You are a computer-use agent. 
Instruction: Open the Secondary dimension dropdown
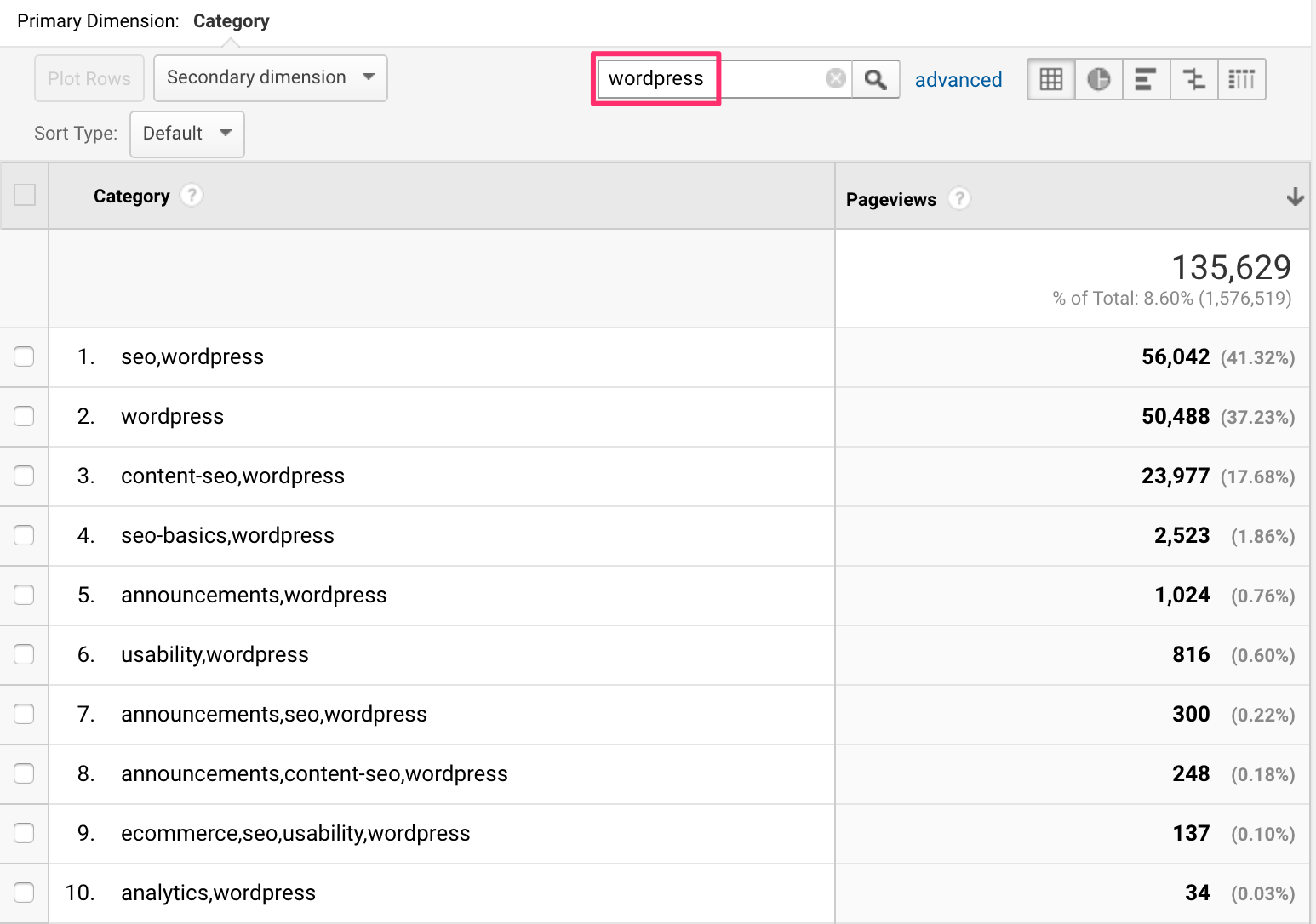coord(270,77)
